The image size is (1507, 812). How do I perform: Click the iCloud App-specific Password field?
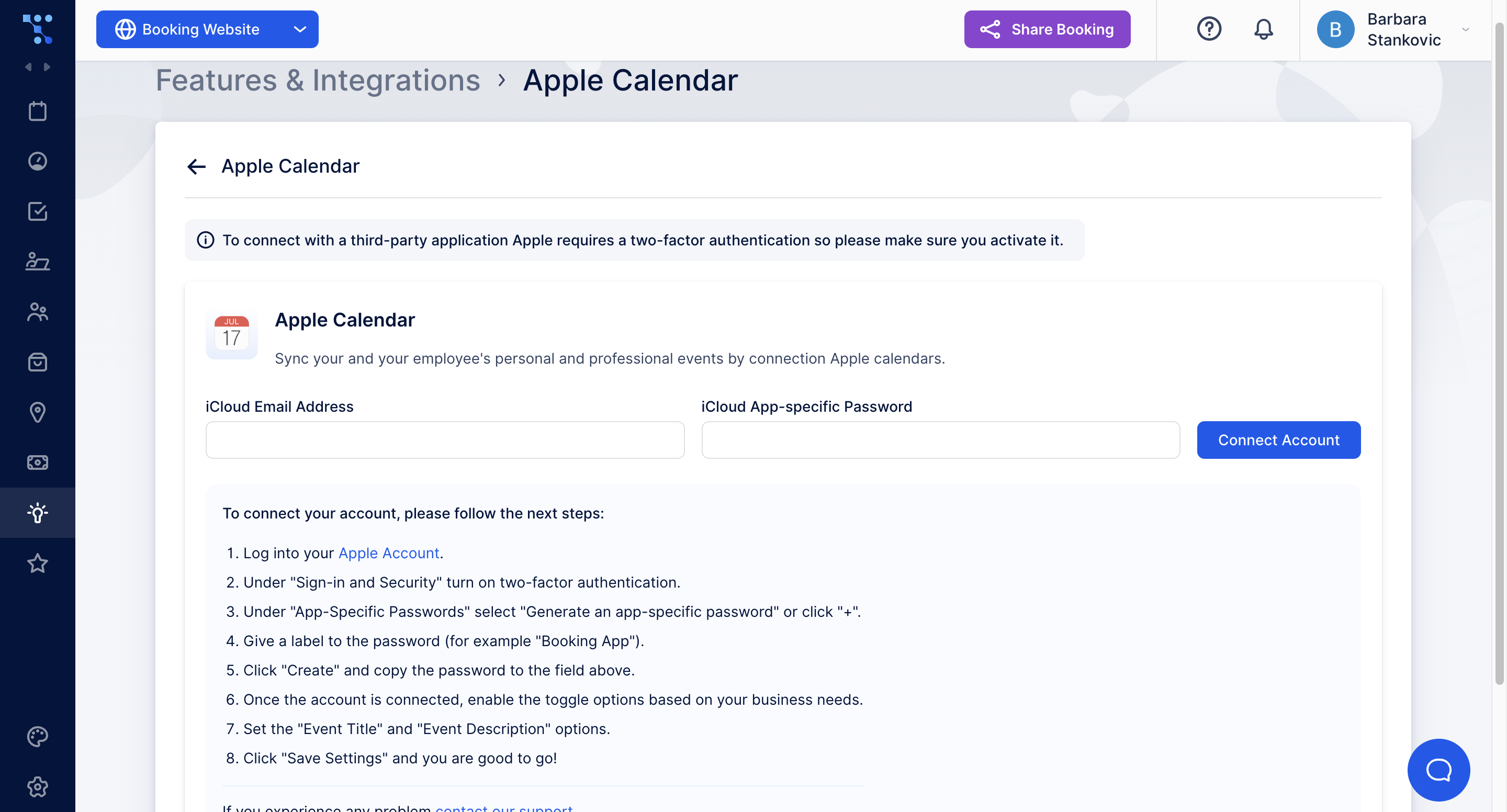click(940, 440)
